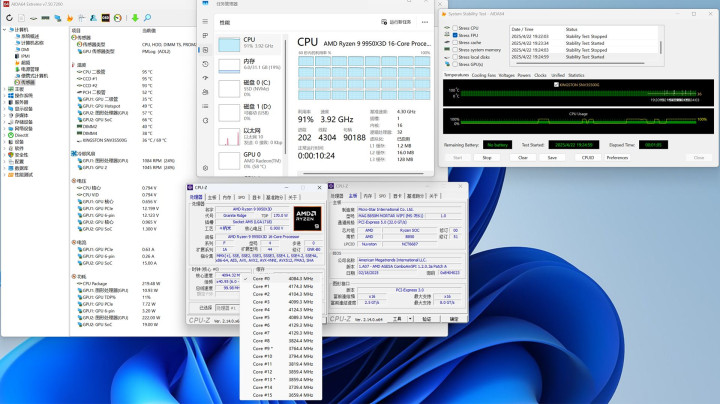Viewport: 720px width, 404px height.
Task: Click the green download arrow in AIDA64 toolbar
Action: [135, 17]
